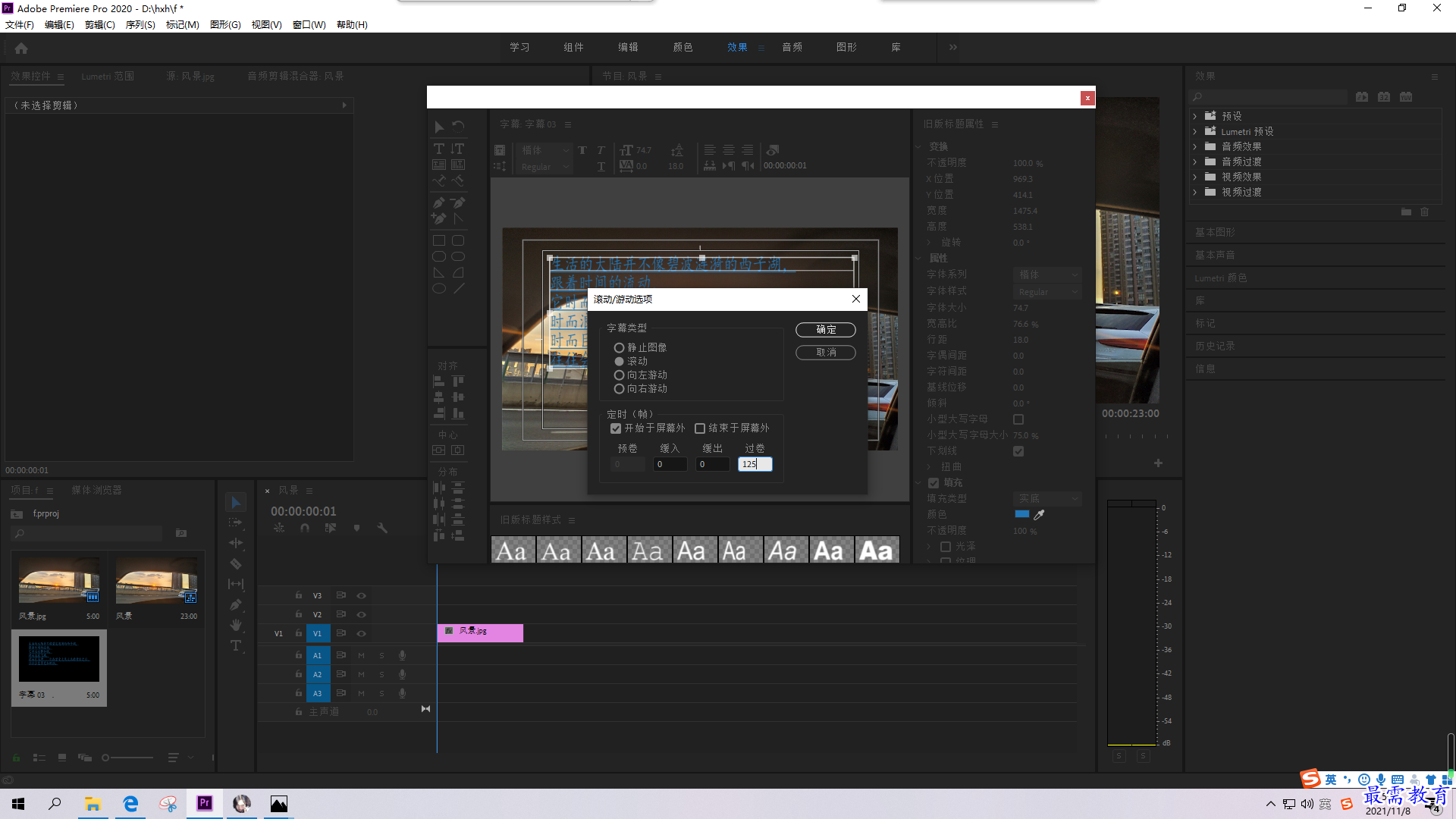Select the Wedge tool in title designer
This screenshot has height=819, width=1456.
pyautogui.click(x=439, y=272)
